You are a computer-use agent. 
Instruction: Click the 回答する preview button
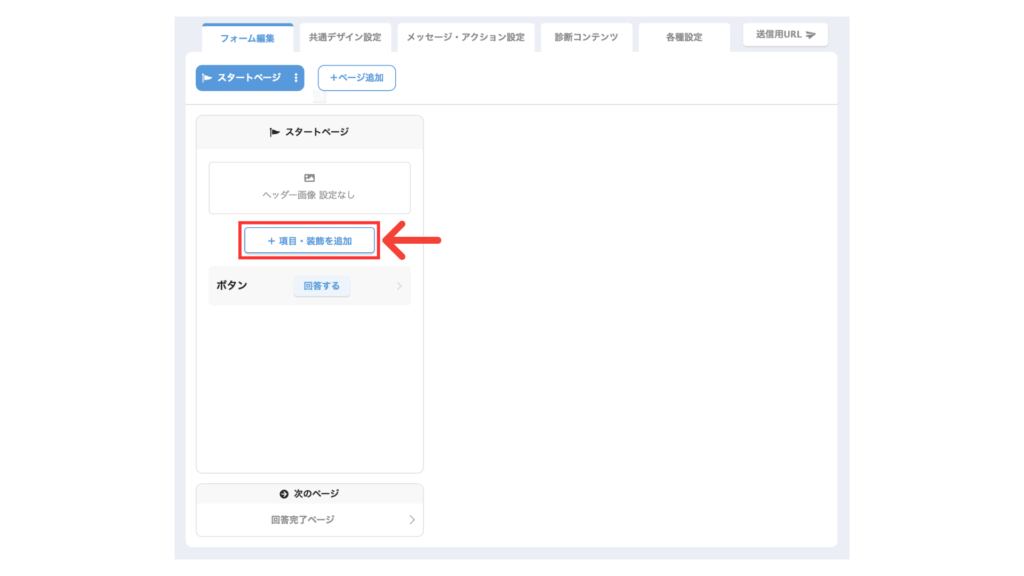(x=321, y=286)
